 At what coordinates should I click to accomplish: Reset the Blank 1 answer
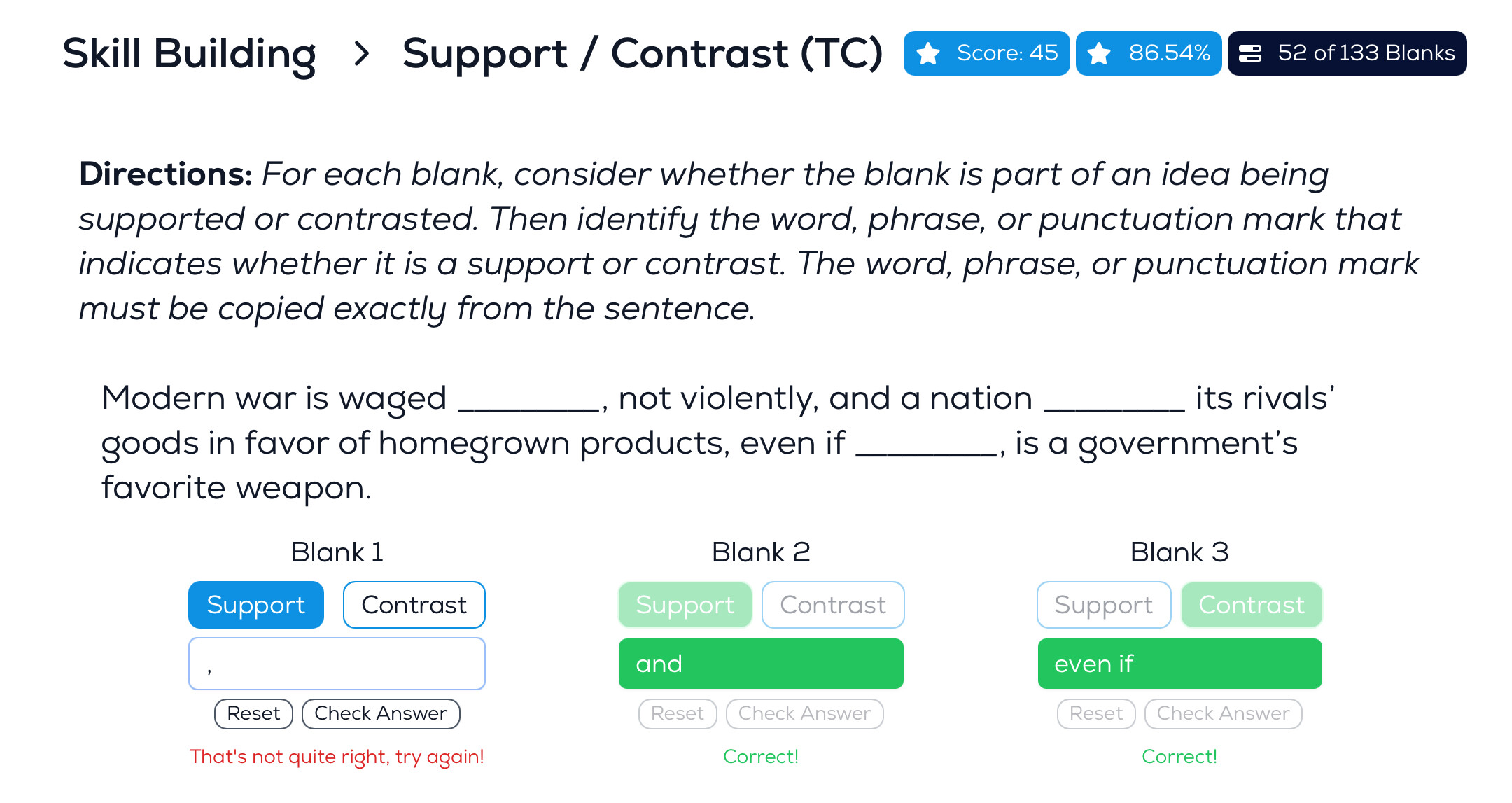[x=253, y=713]
